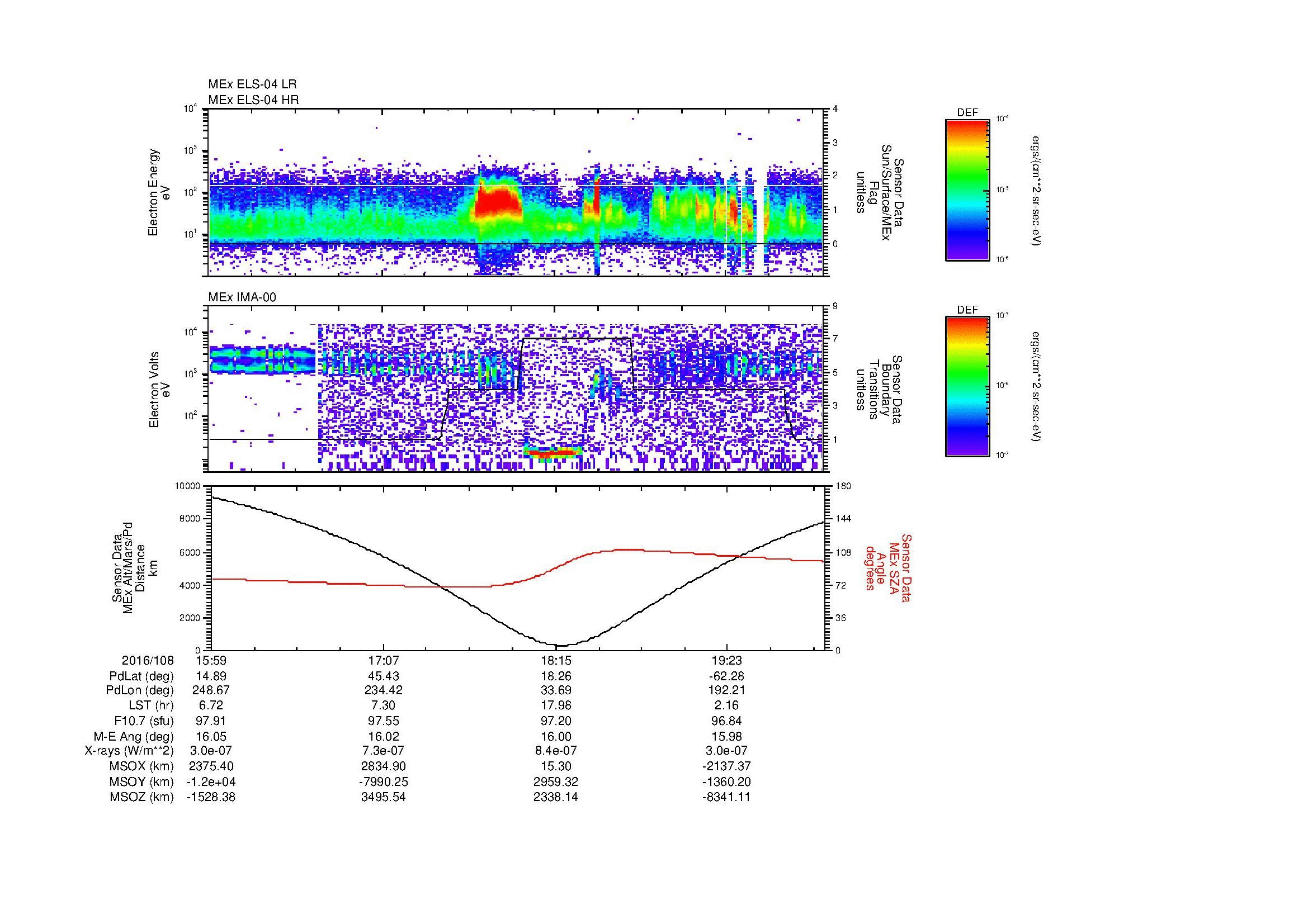Viewport: 1308px width, 924px height.
Task: Click MSOZ value '3495.54'
Action: pyautogui.click(x=384, y=798)
